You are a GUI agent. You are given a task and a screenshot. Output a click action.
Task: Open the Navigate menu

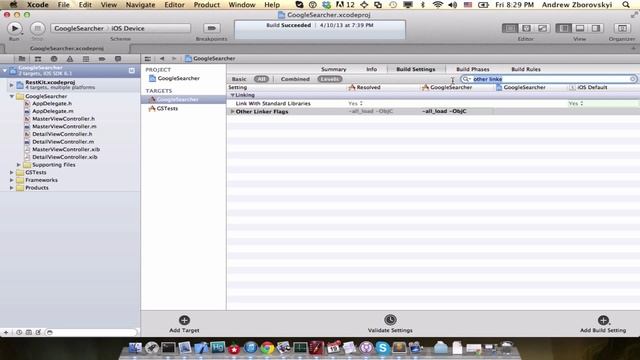[x=140, y=5]
